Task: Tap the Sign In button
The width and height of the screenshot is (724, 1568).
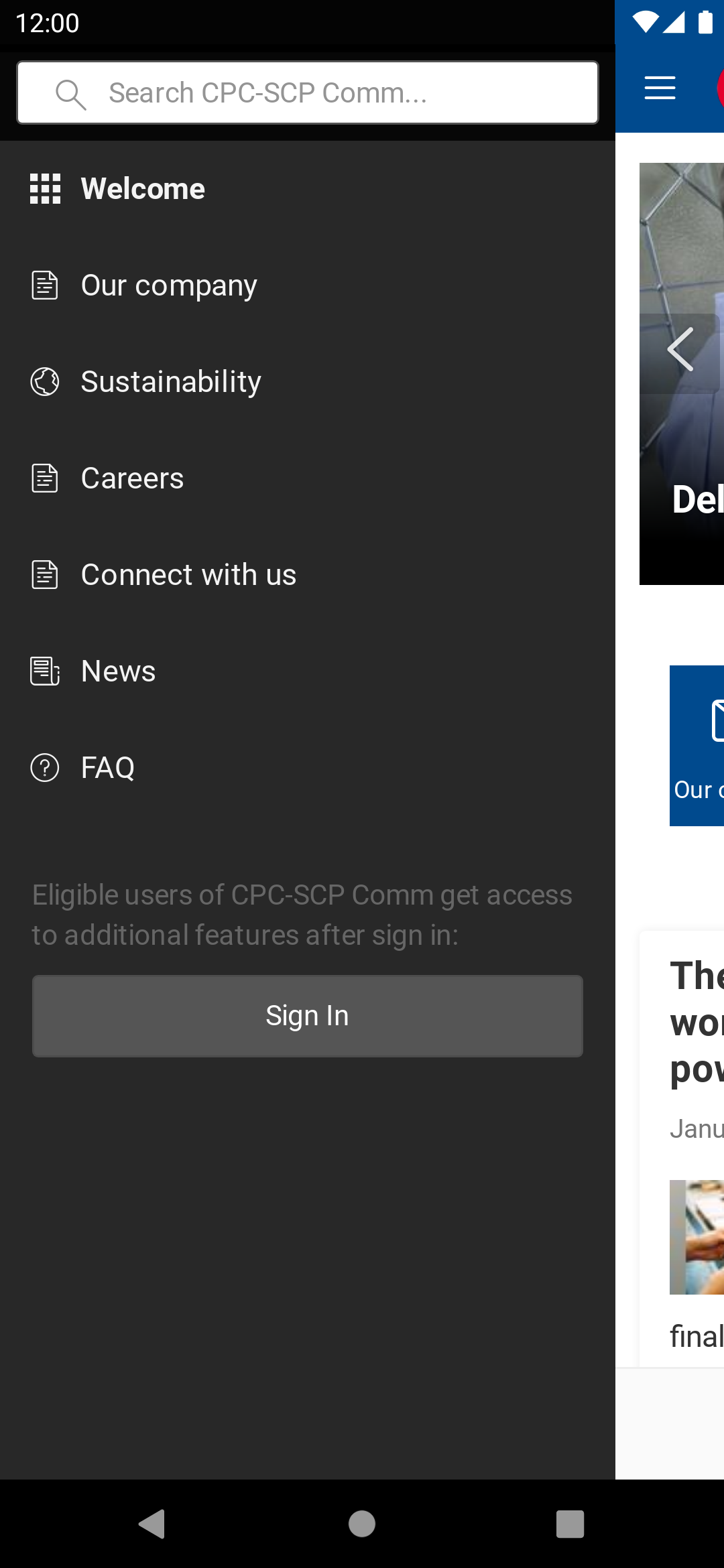Action: [308, 1016]
